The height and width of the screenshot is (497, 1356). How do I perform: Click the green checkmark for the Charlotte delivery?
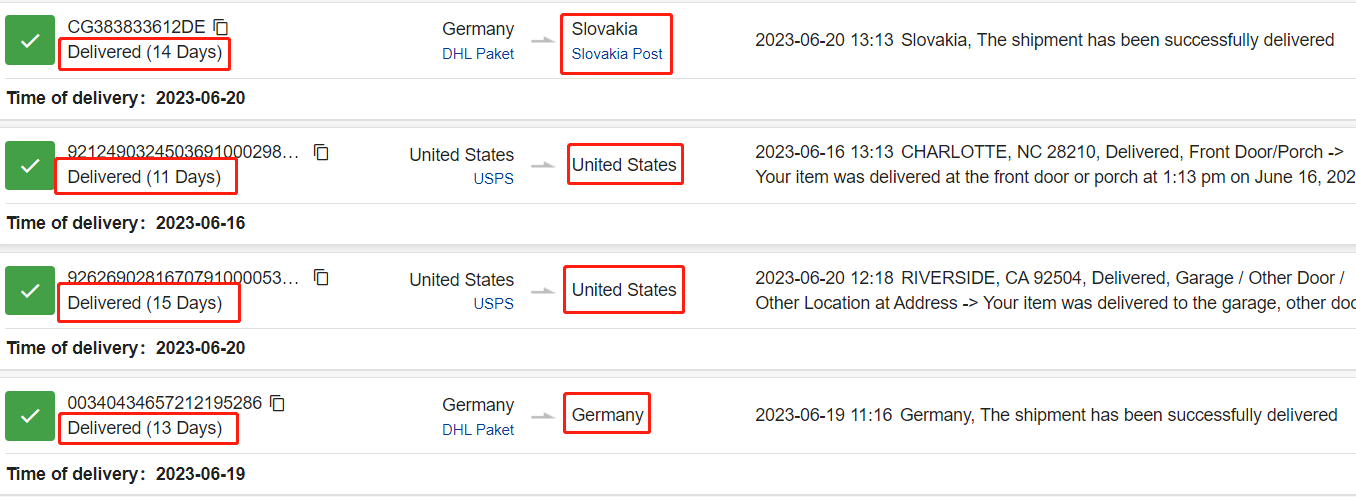point(30,165)
